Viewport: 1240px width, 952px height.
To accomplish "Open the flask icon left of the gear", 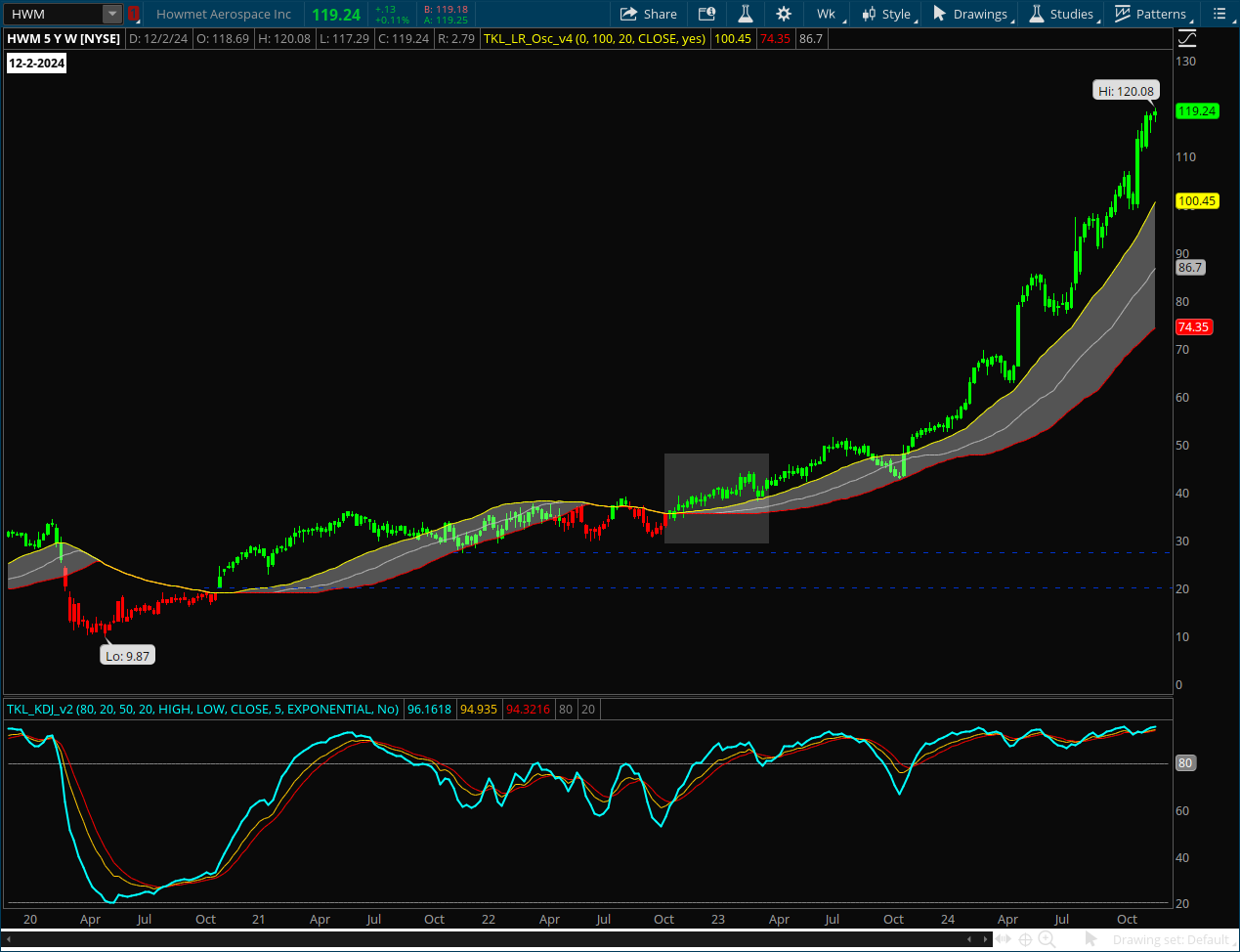I will click(x=746, y=14).
